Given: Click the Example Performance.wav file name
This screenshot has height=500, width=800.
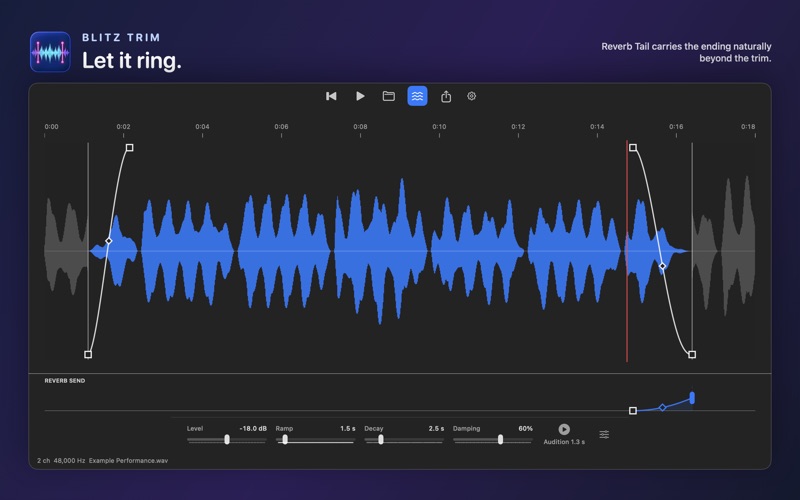Looking at the screenshot, I should tap(128, 461).
